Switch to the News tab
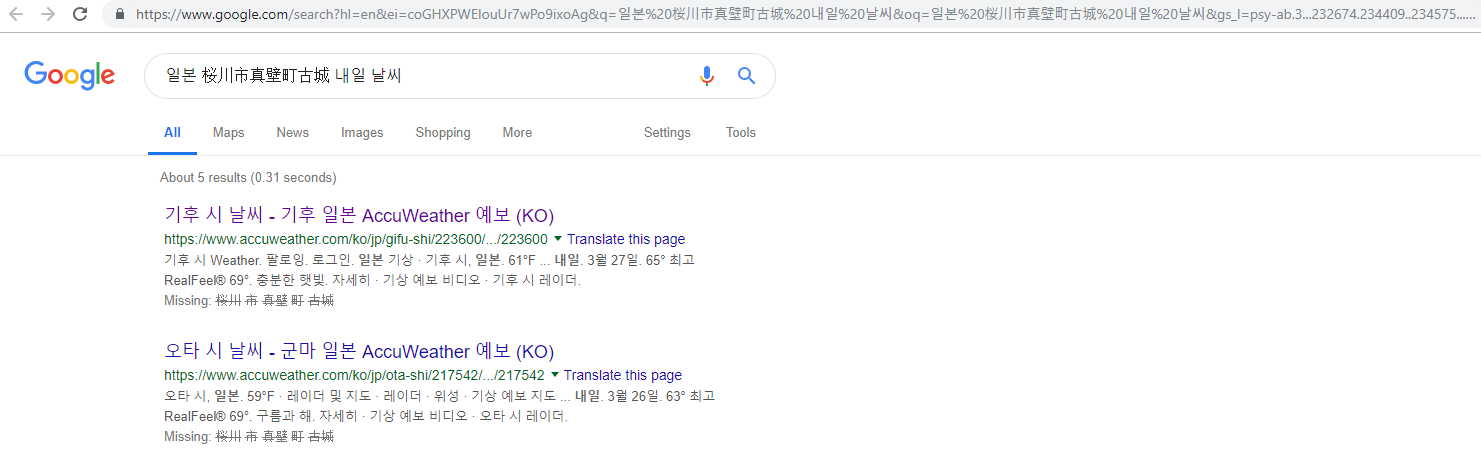Viewport: 1481px width, 469px height. pos(293,133)
